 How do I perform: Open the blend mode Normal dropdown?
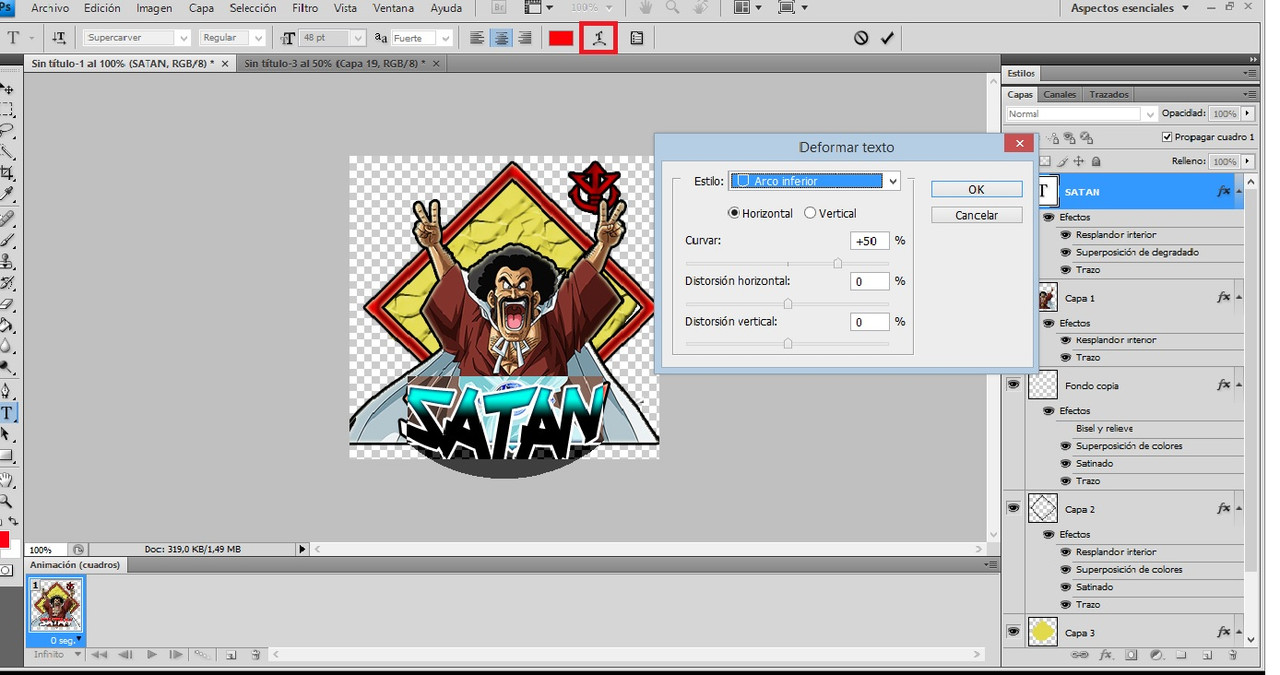pyautogui.click(x=1081, y=114)
